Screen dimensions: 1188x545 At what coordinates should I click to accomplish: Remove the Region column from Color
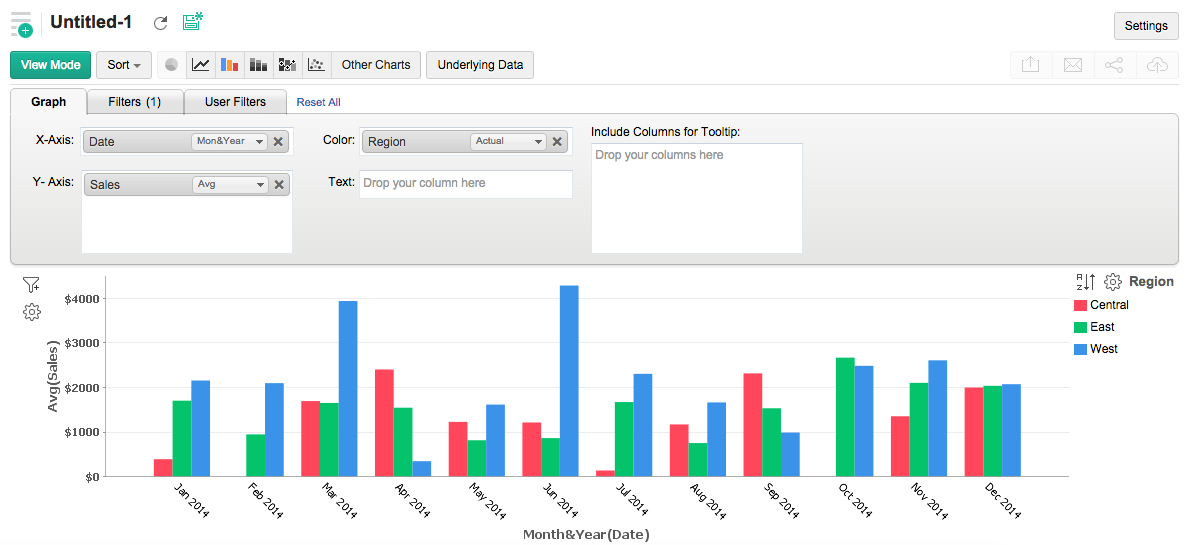tap(557, 141)
